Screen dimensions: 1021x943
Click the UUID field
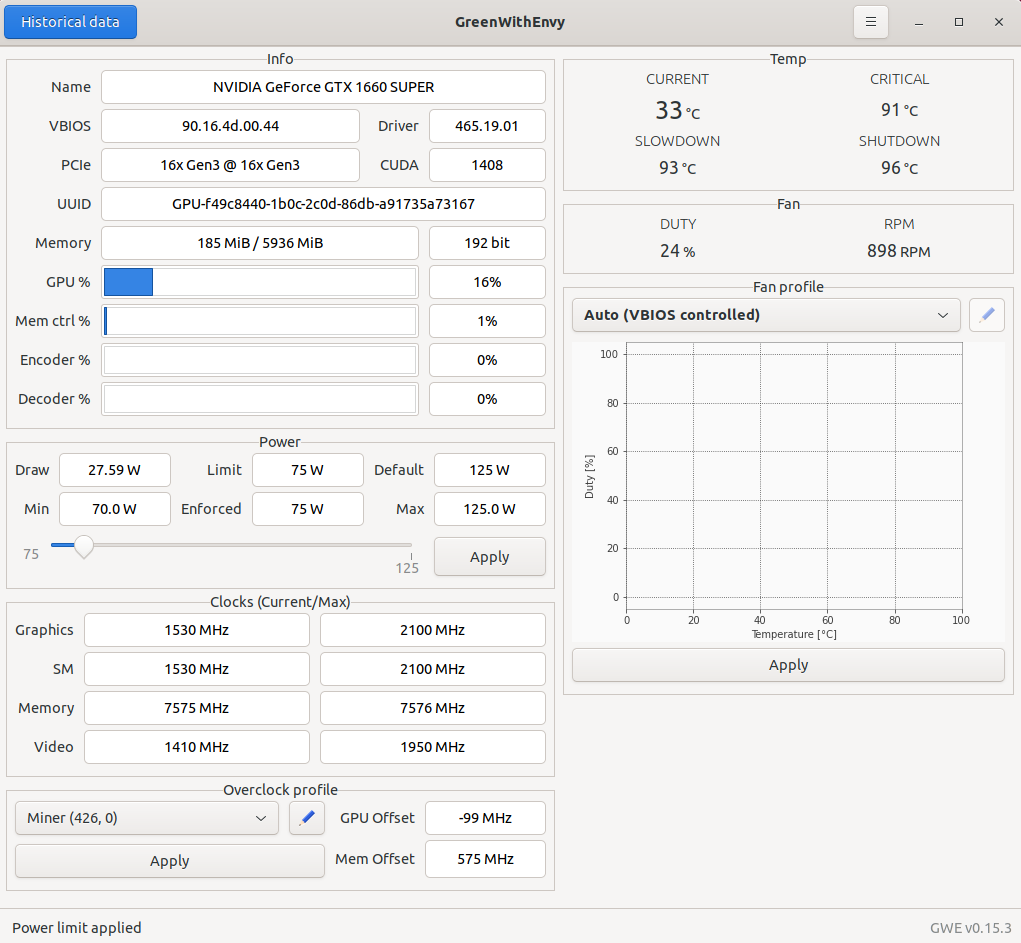[322, 204]
